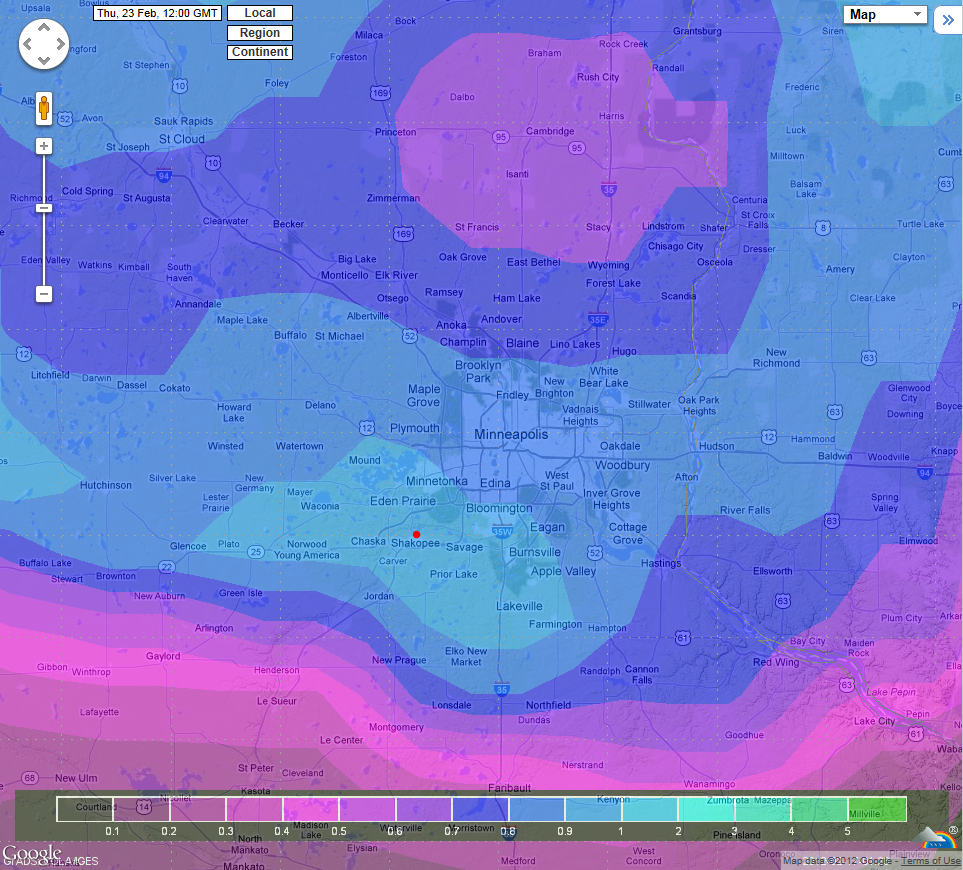Image resolution: width=963 pixels, height=870 pixels.
Task: Switch to Continent view
Action: tap(260, 52)
